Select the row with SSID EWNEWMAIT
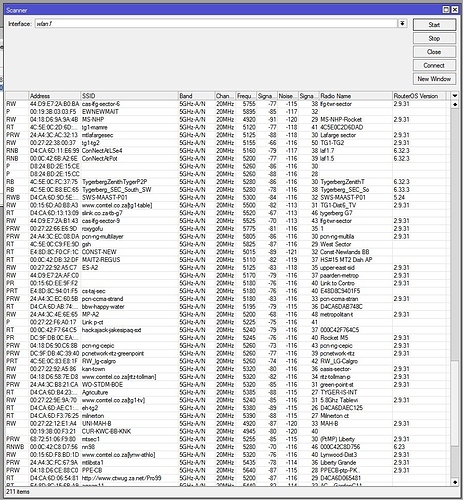 click(227, 112)
